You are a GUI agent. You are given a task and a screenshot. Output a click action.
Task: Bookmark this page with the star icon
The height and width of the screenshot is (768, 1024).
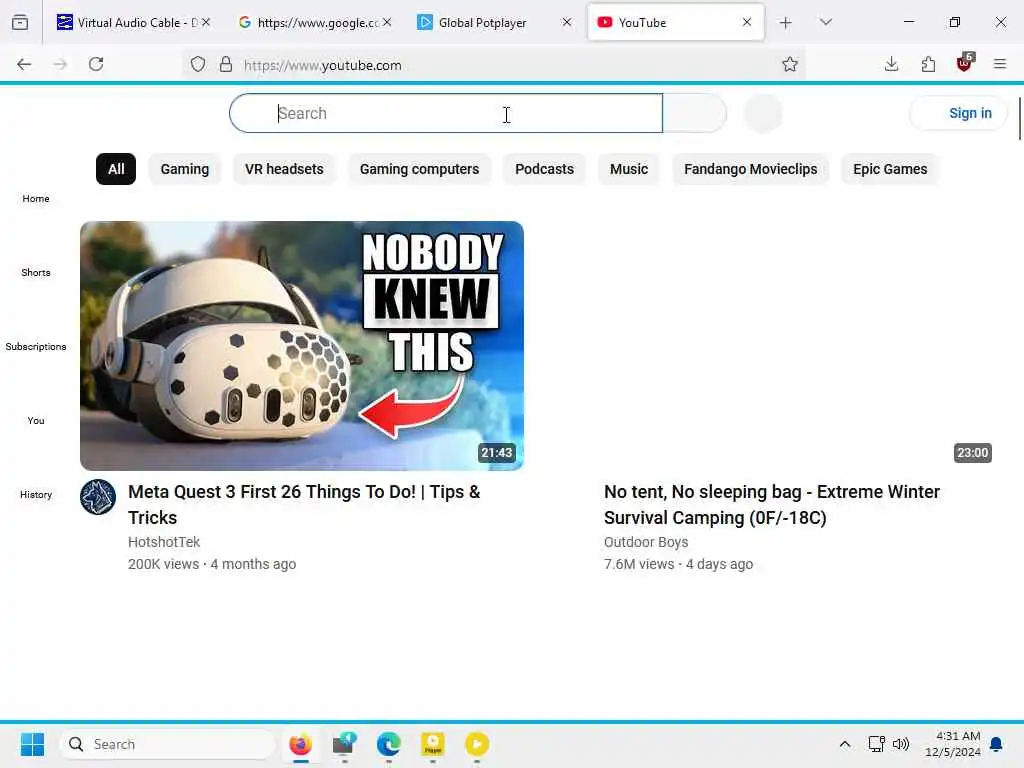(x=790, y=64)
